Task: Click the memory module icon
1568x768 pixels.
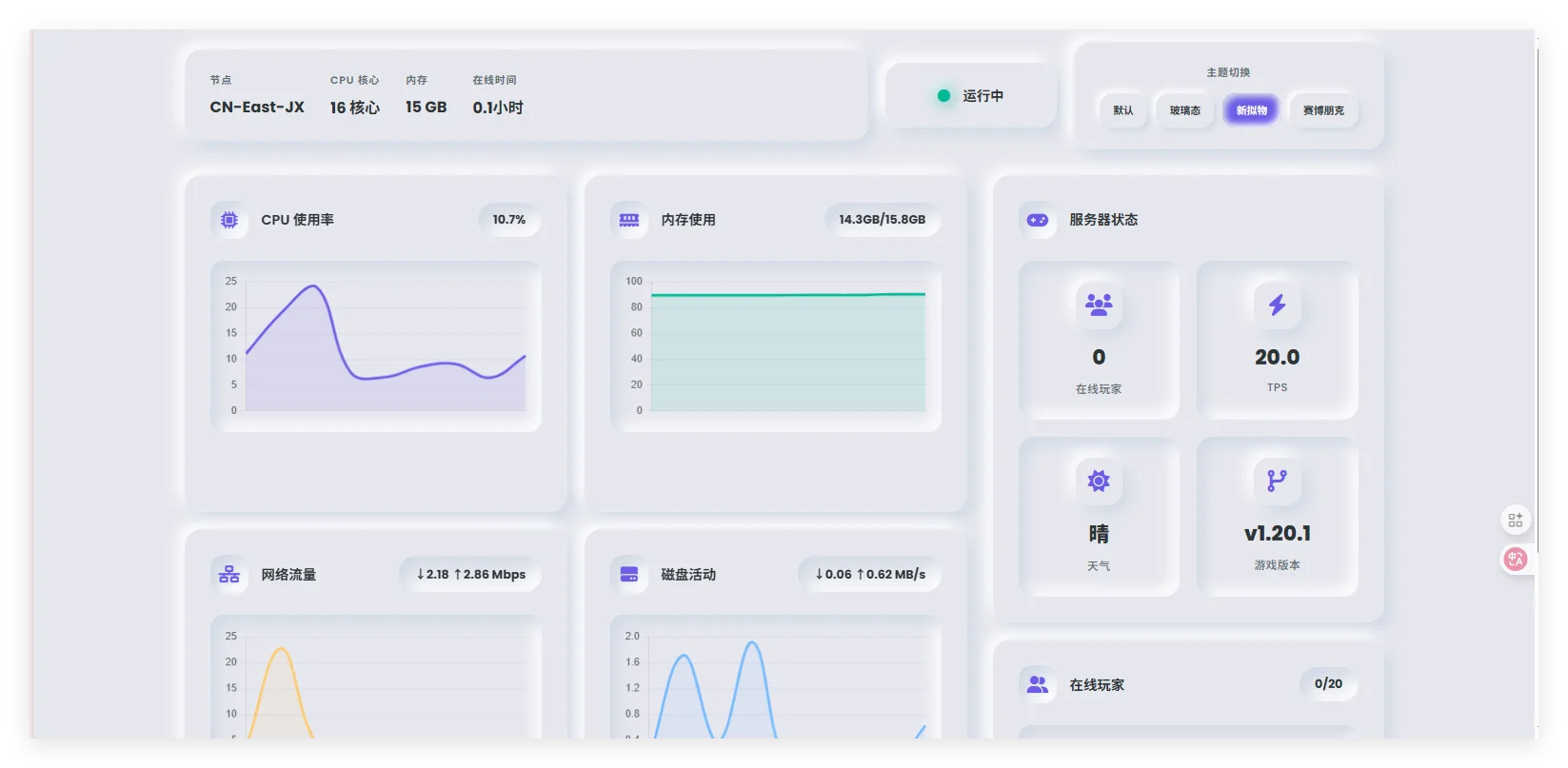Action: (x=629, y=220)
